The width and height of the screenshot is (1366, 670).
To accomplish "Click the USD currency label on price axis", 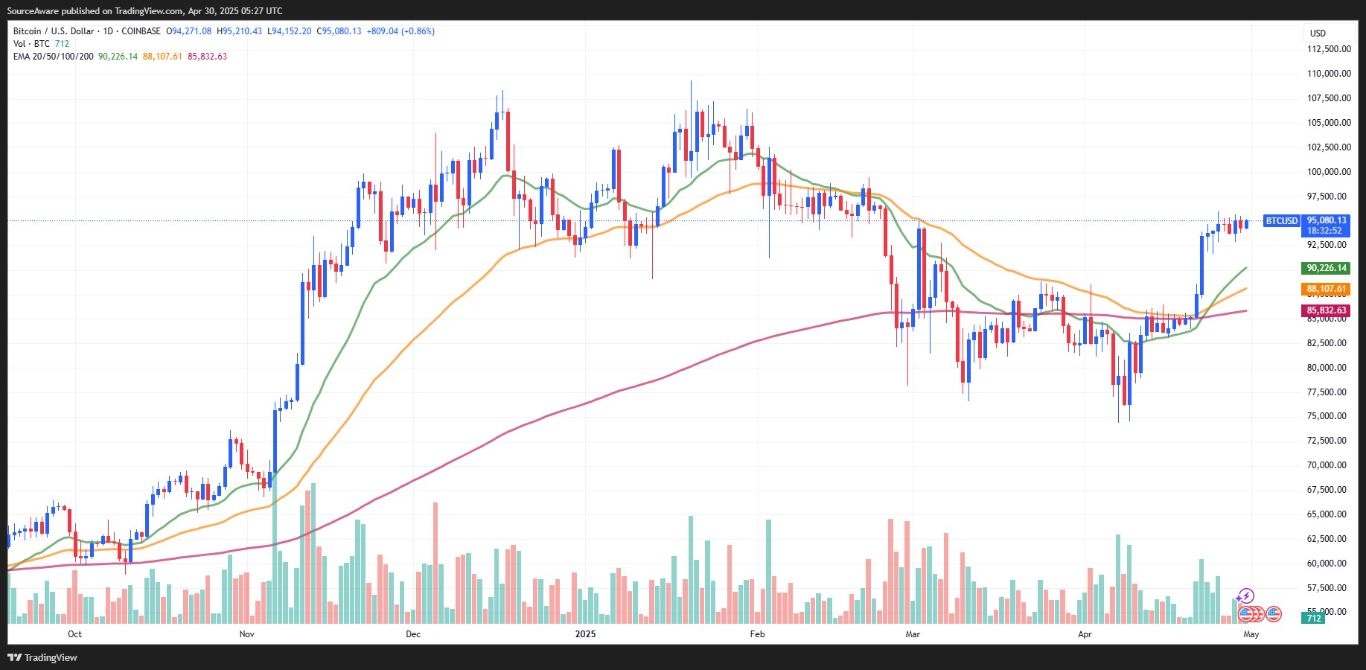I will click(x=1317, y=34).
